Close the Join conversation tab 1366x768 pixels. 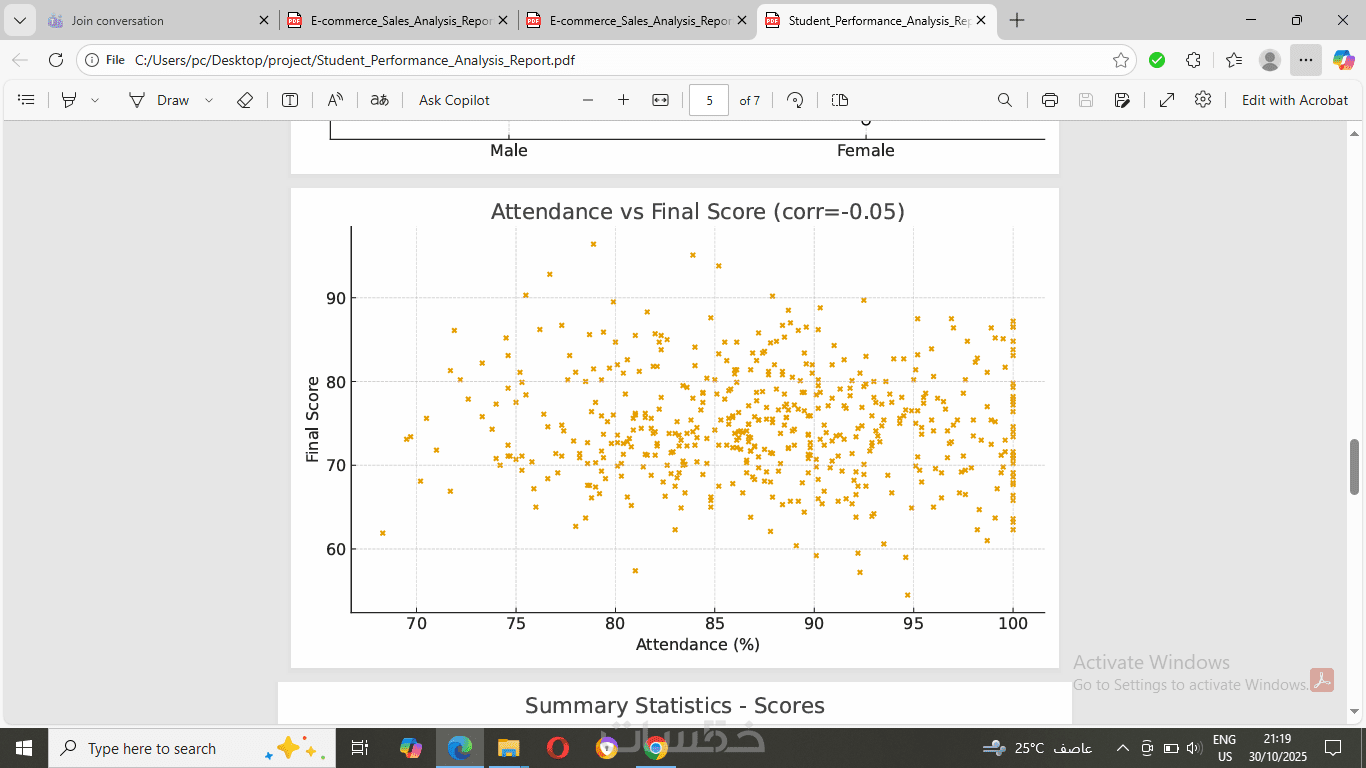(264, 20)
